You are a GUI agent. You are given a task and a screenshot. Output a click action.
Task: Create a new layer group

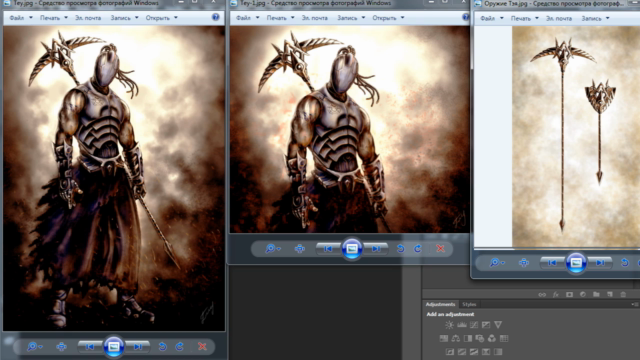[596, 294]
